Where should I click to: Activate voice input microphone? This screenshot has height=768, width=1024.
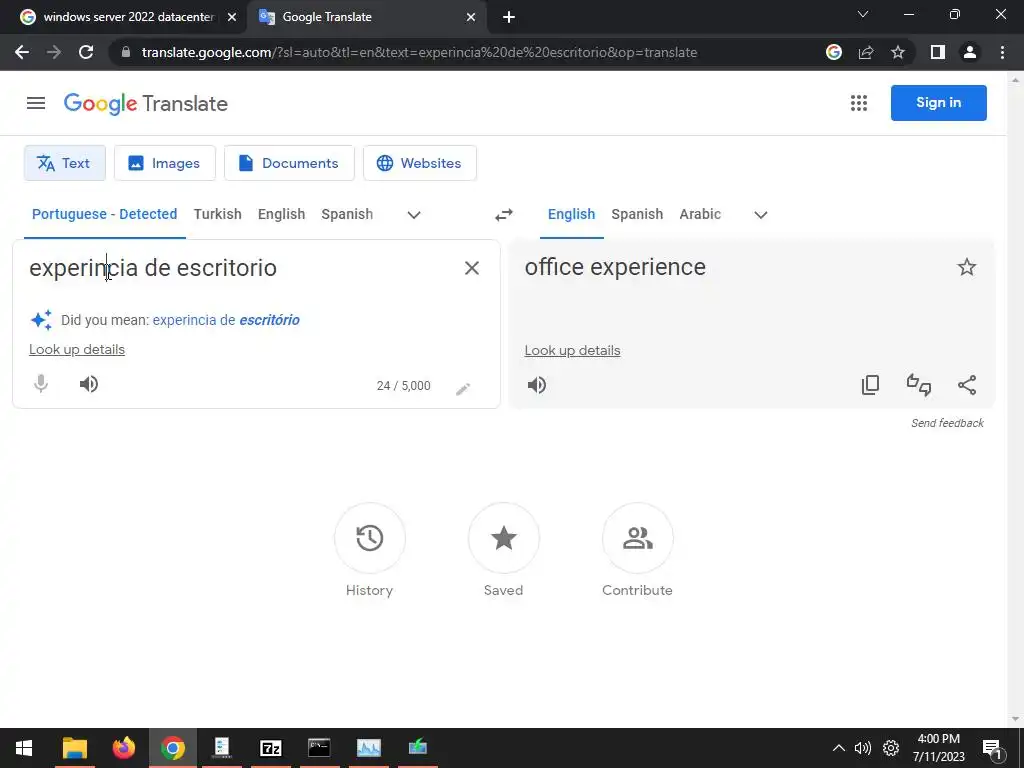(40, 384)
